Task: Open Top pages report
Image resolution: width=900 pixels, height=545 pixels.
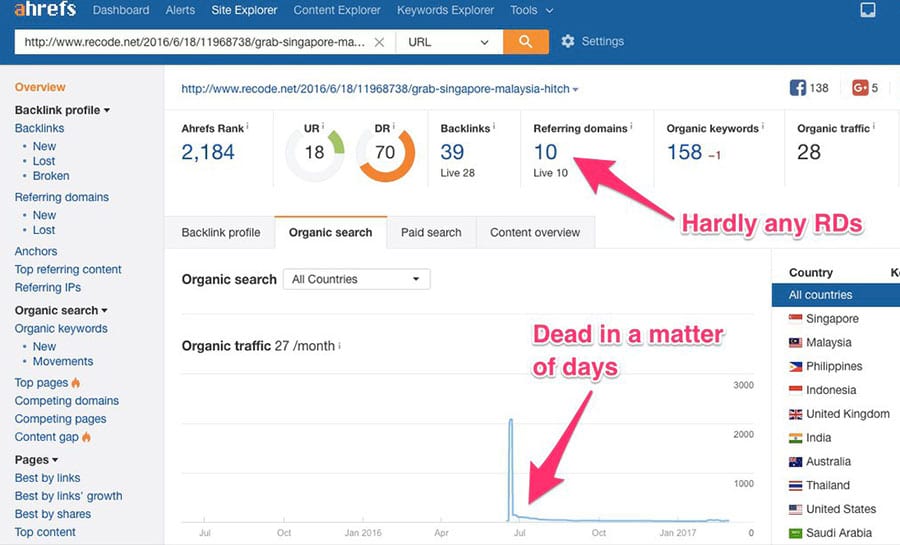Action: 41,383
